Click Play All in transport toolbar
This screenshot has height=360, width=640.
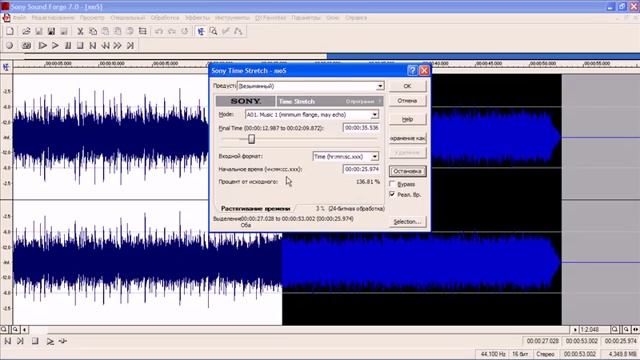(42, 45)
